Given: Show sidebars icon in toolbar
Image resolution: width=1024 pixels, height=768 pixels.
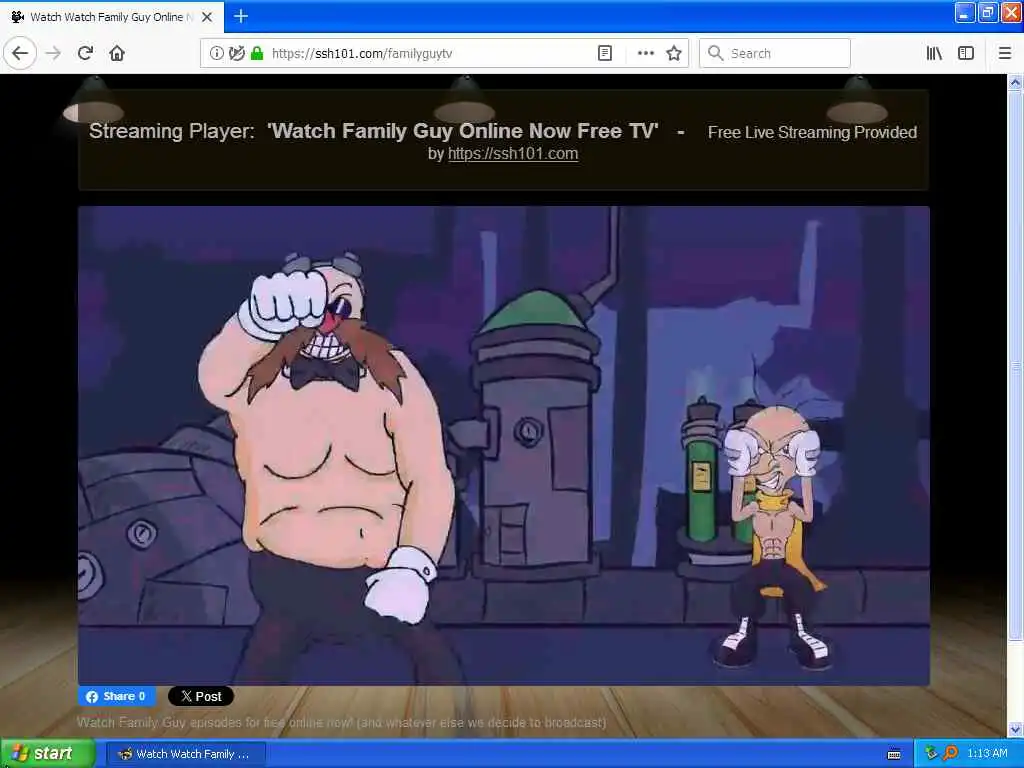Looking at the screenshot, I should coord(966,54).
